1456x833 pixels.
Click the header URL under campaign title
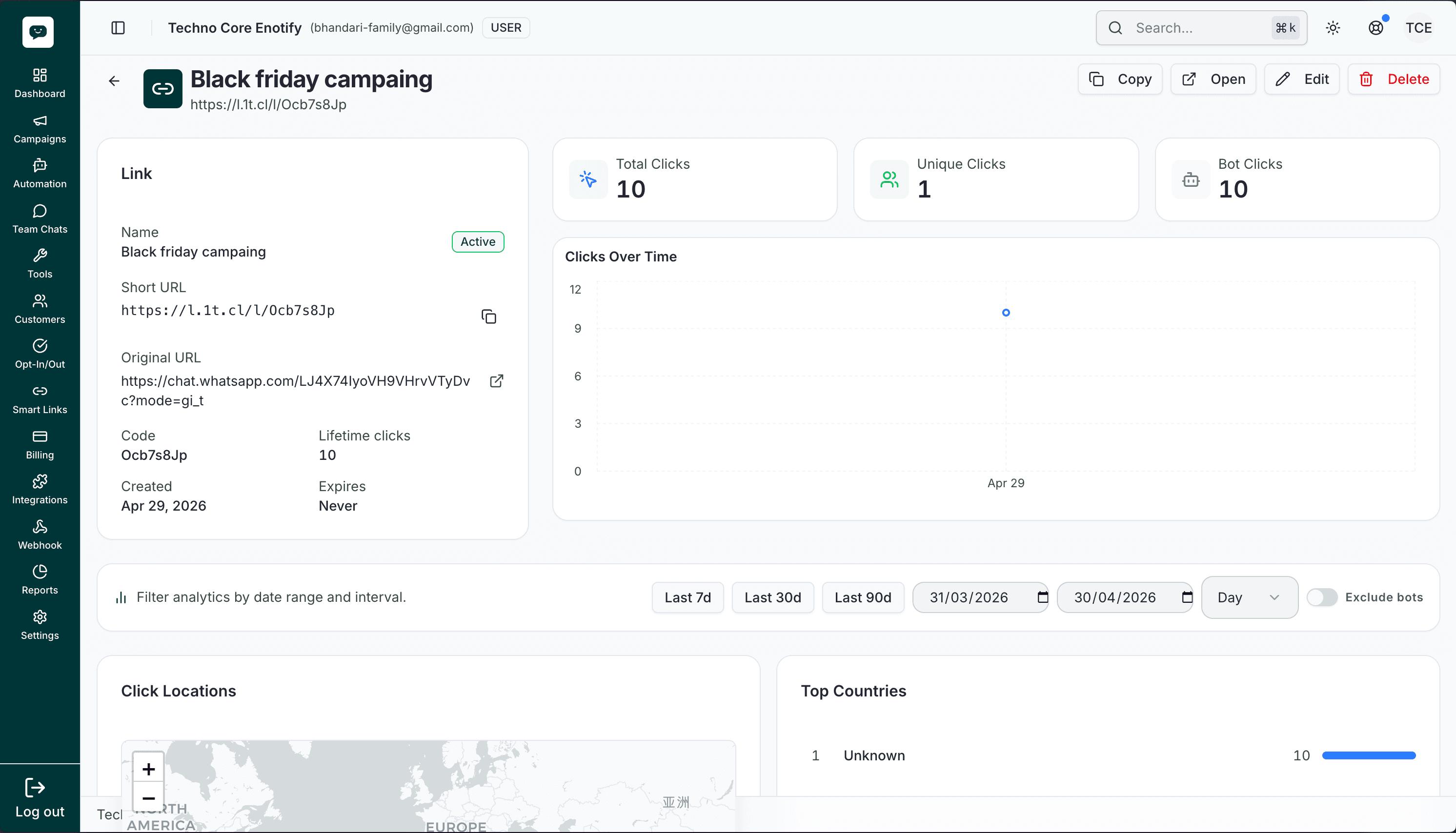[x=268, y=104]
